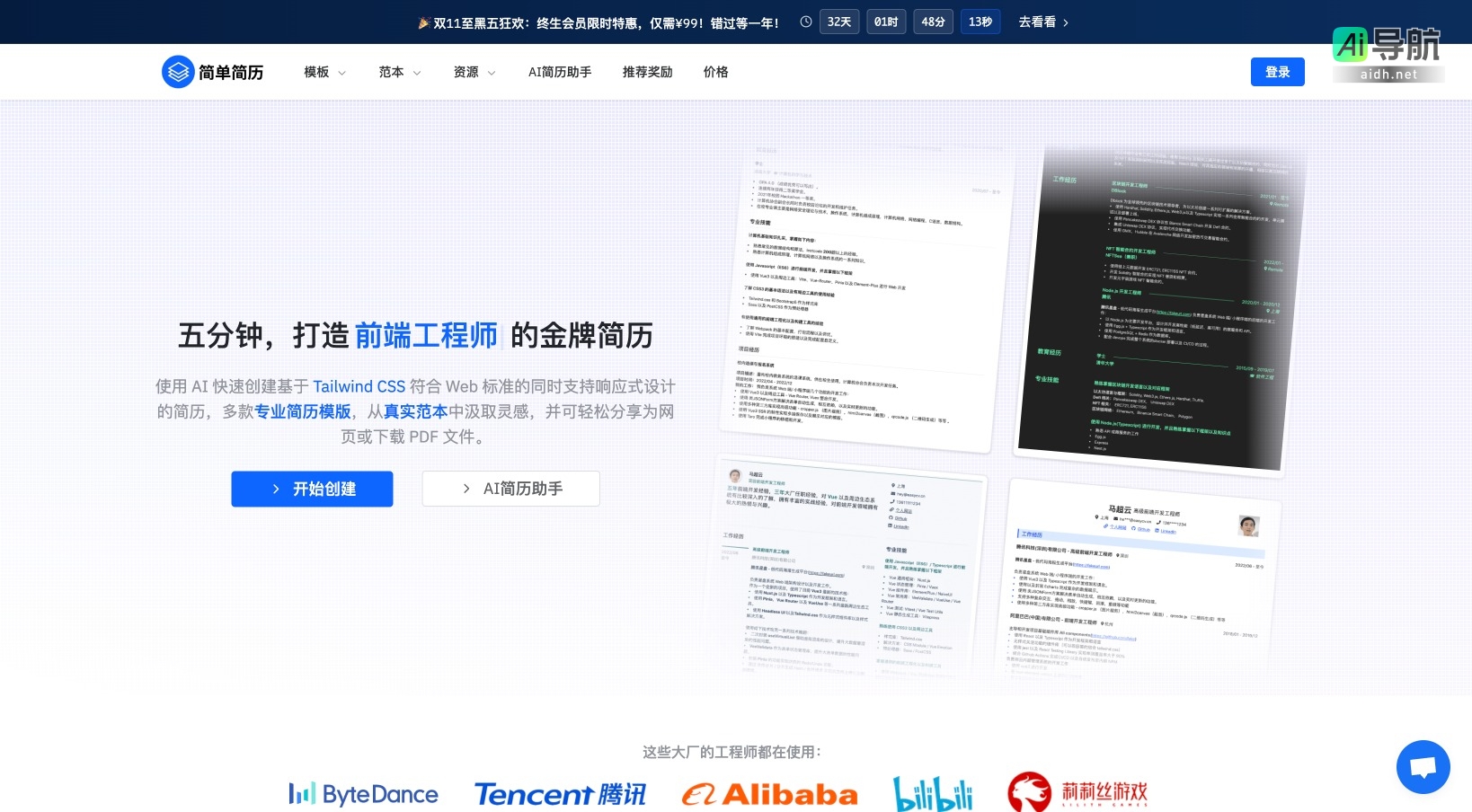
Task: Click the clock icon in promo banner
Action: point(805,22)
